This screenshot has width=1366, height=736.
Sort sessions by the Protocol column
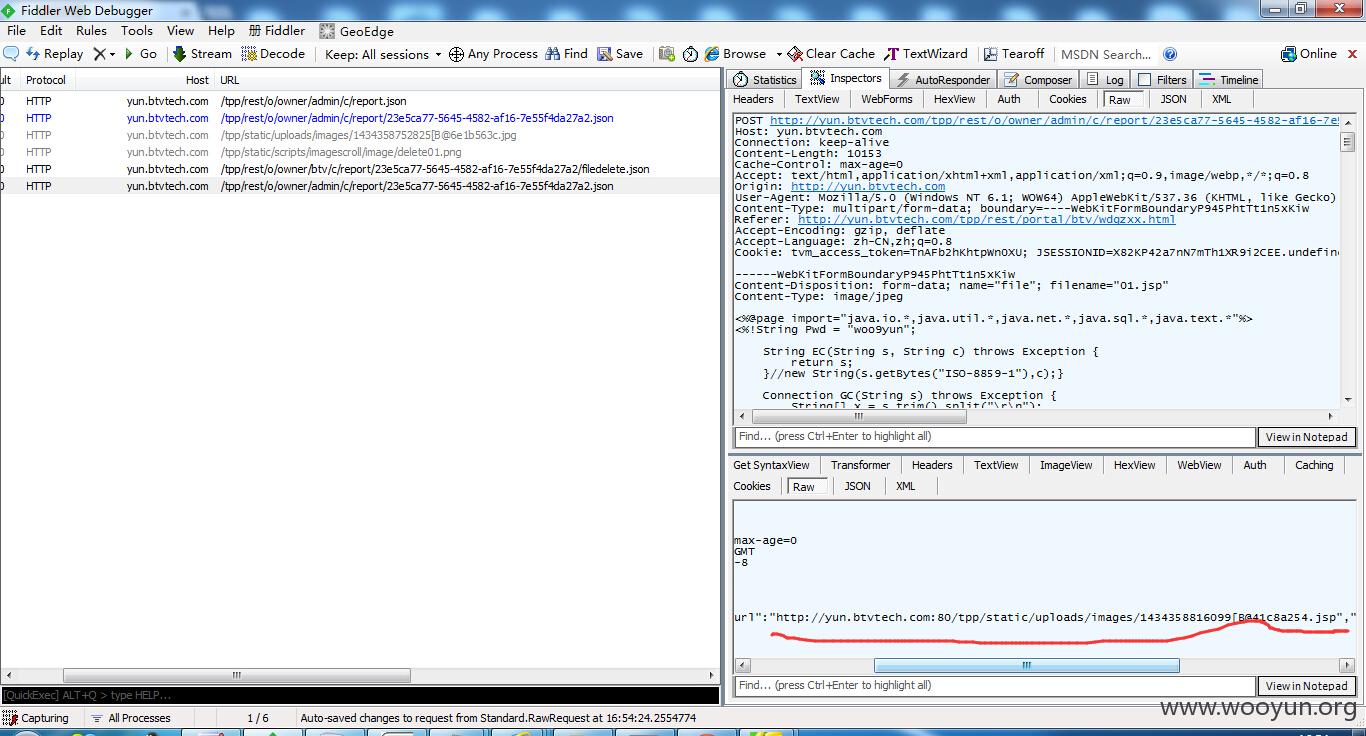[46, 80]
